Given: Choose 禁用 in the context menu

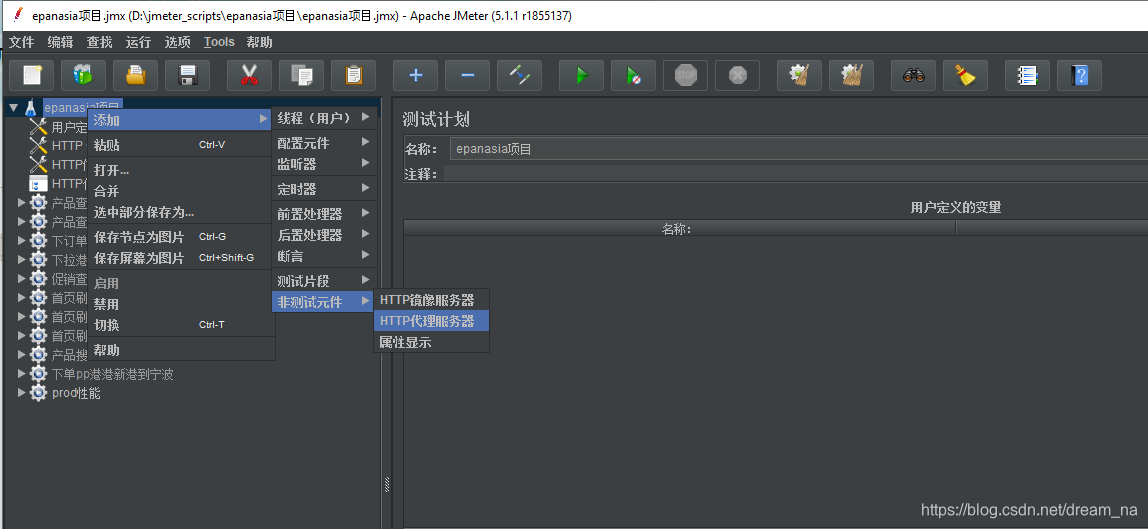Looking at the screenshot, I should coord(180,304).
